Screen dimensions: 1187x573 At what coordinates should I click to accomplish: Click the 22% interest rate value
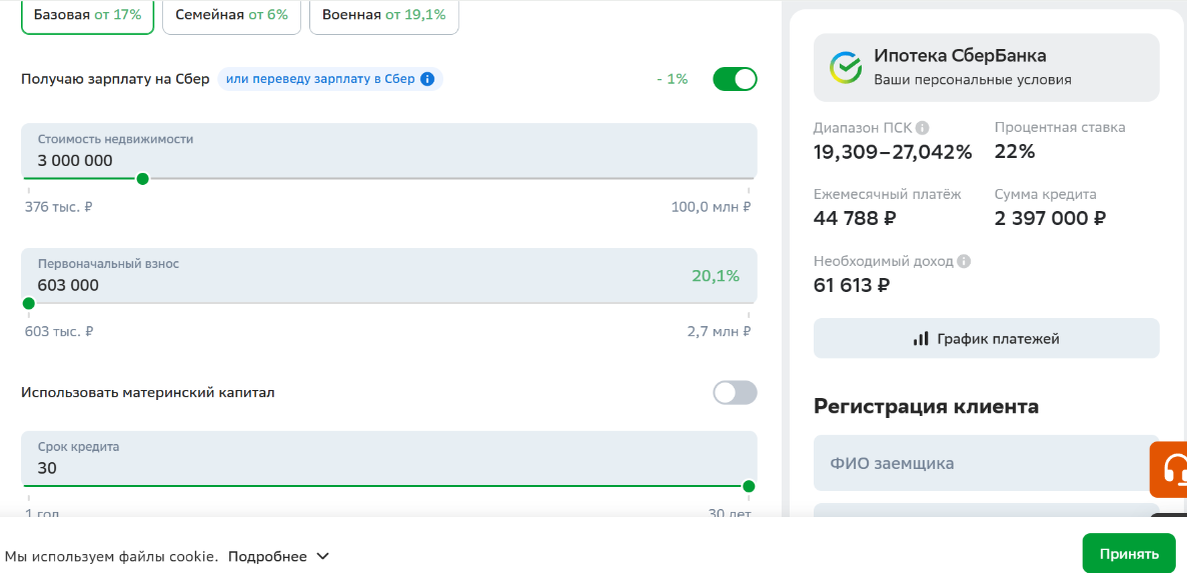(x=1014, y=151)
